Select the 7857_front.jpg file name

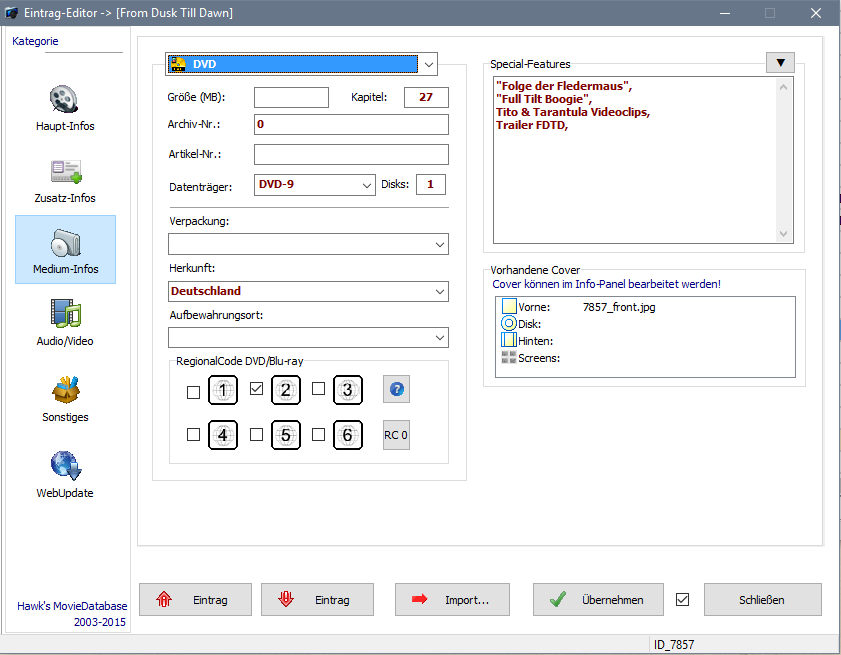pyautogui.click(x=619, y=307)
